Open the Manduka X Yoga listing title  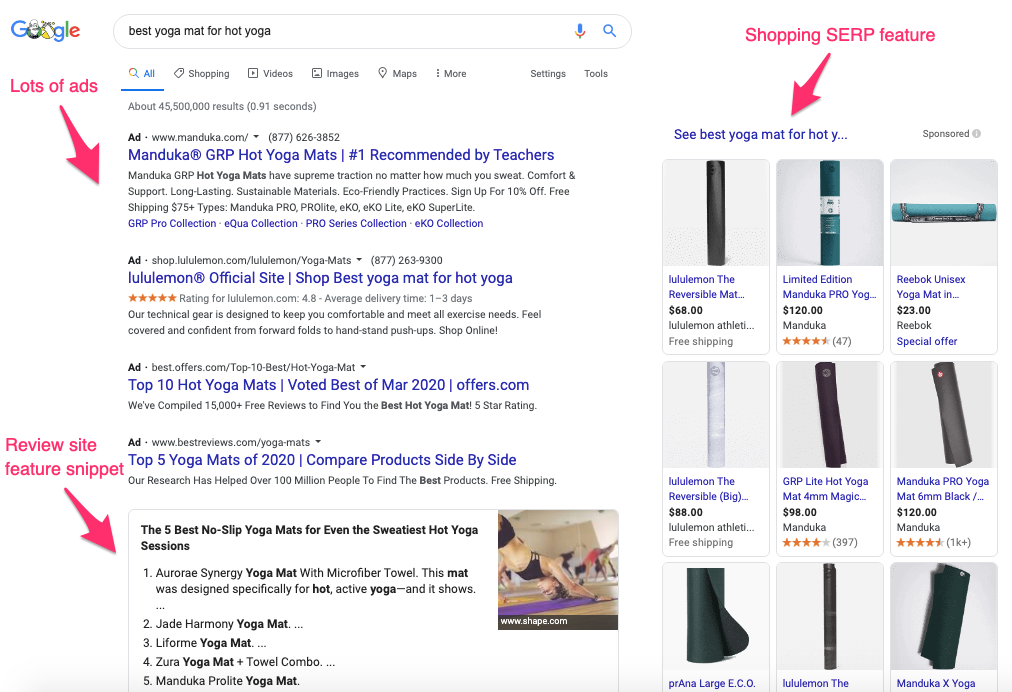click(x=936, y=683)
